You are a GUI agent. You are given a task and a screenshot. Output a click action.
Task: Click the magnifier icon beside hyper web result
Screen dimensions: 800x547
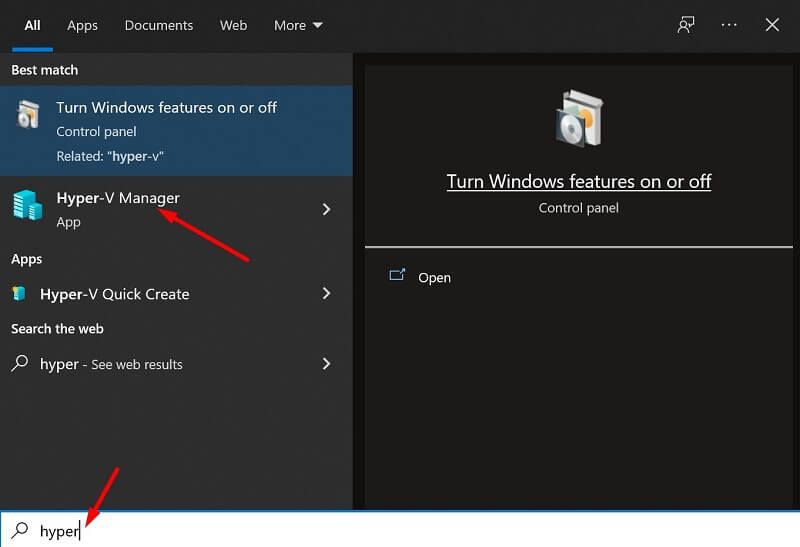coord(19,363)
